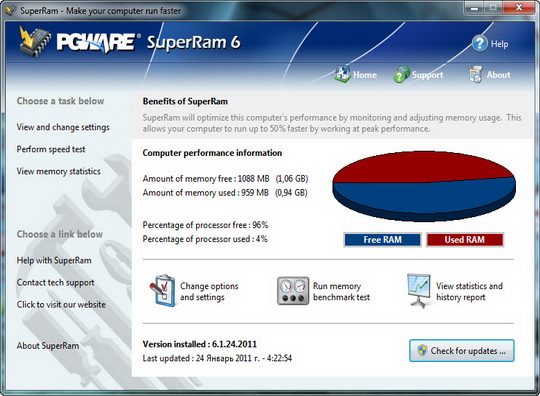The image size is (540, 396).
Task: Open the Help text link
Action: point(499,44)
